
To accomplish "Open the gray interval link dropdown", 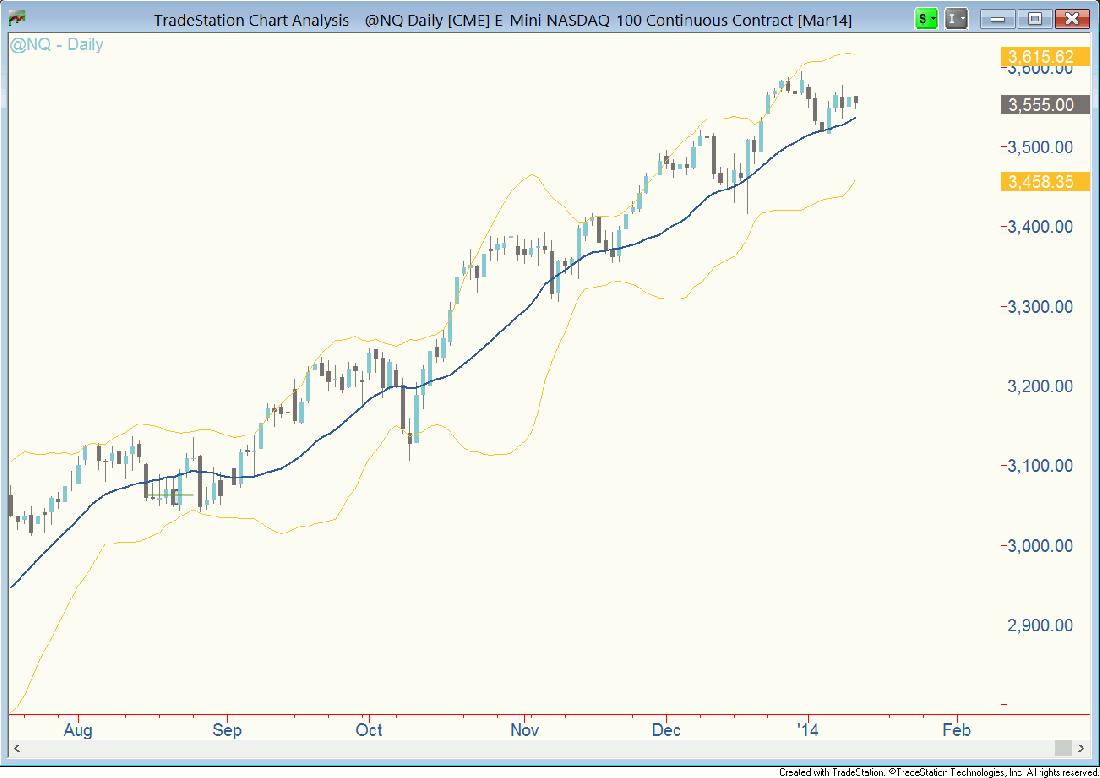I will 957,19.
